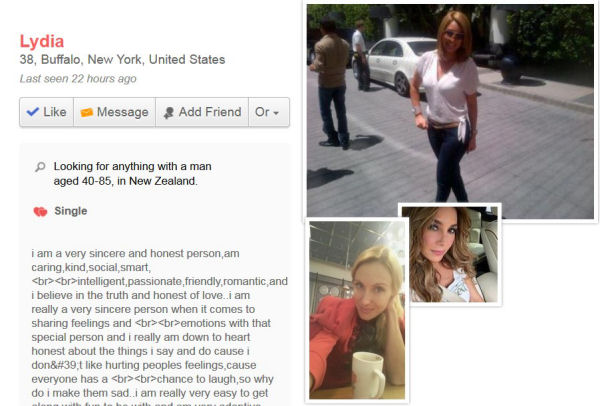The height and width of the screenshot is (406, 600).
Task: Open the car selfie thumbnail photo
Action: pyautogui.click(x=450, y=254)
